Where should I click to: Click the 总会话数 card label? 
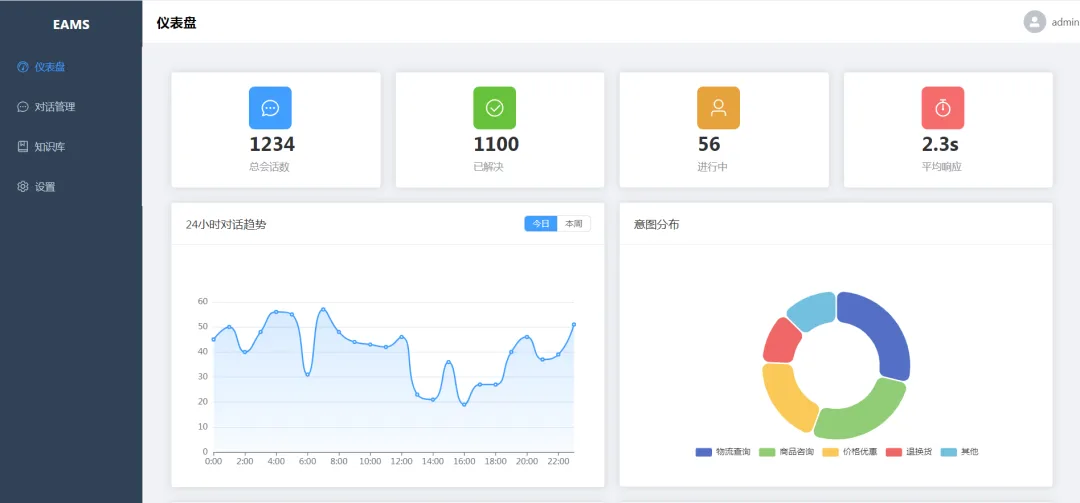269,167
